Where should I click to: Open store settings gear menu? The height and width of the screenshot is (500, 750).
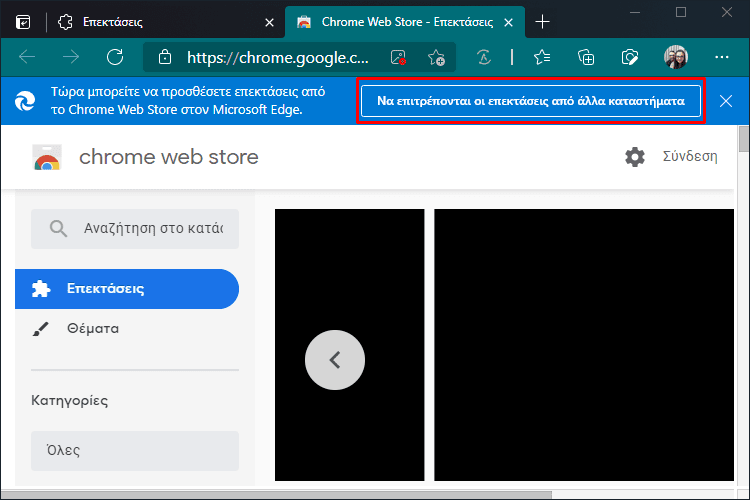(x=635, y=157)
